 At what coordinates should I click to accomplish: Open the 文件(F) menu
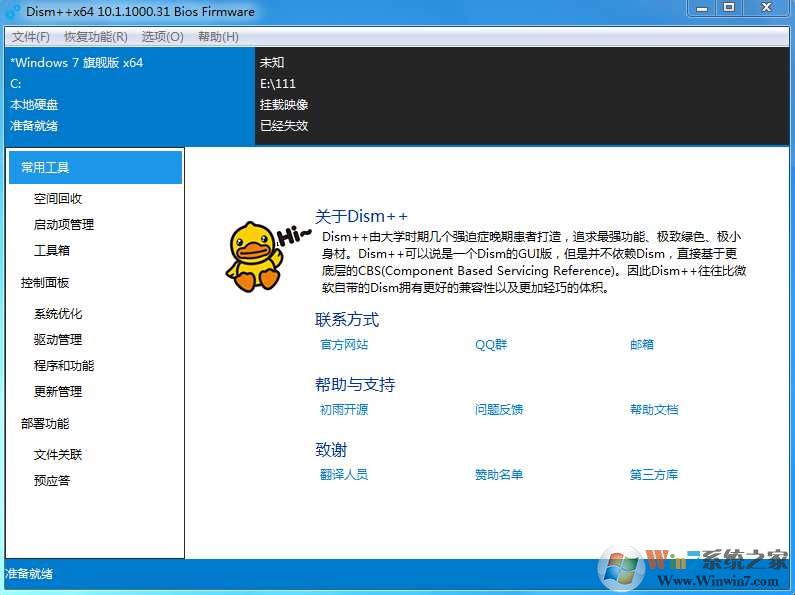tap(31, 37)
